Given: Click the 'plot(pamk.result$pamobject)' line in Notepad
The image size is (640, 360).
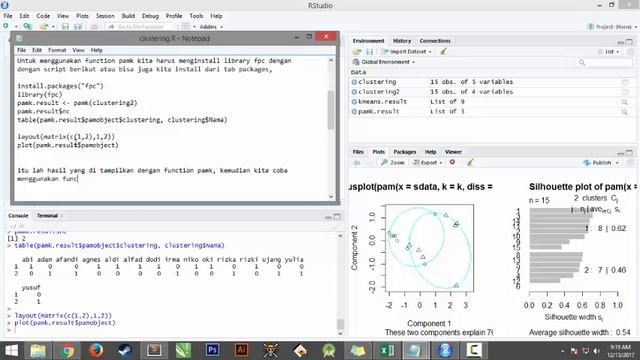Looking at the screenshot, I should click(x=68, y=145).
